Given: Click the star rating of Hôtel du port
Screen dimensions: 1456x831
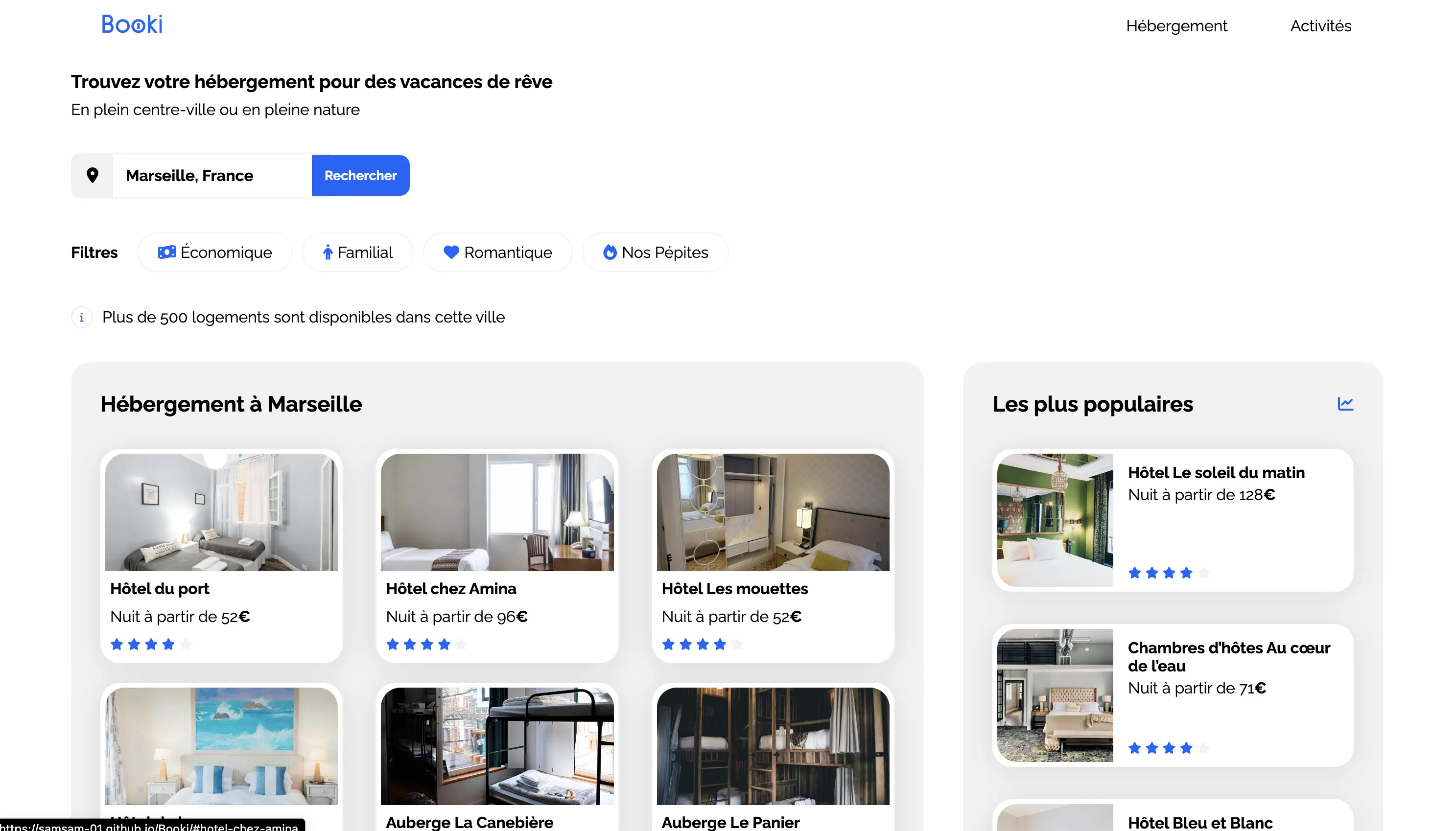Looking at the screenshot, I should tap(151, 645).
